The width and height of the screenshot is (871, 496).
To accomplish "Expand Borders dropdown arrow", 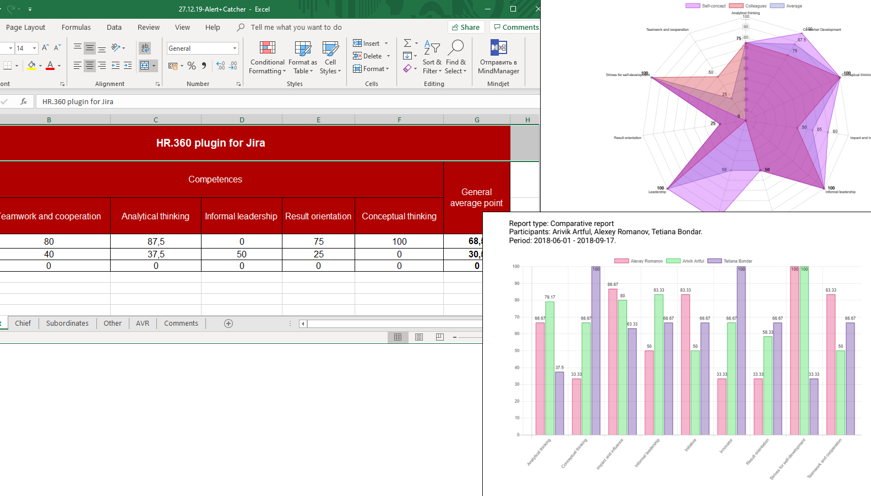I will click(x=17, y=66).
